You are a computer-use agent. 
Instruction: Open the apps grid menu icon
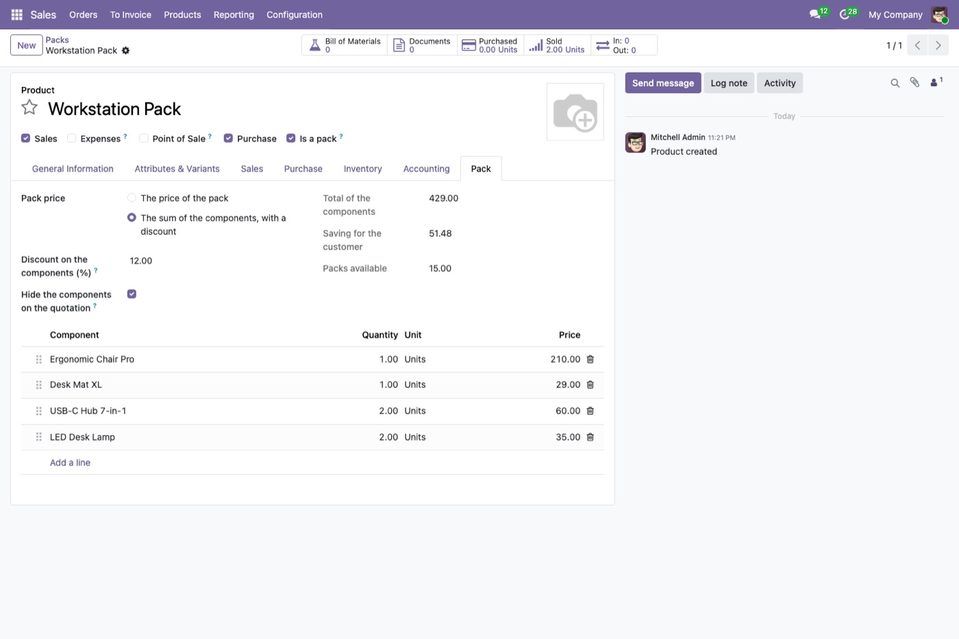[17, 14]
